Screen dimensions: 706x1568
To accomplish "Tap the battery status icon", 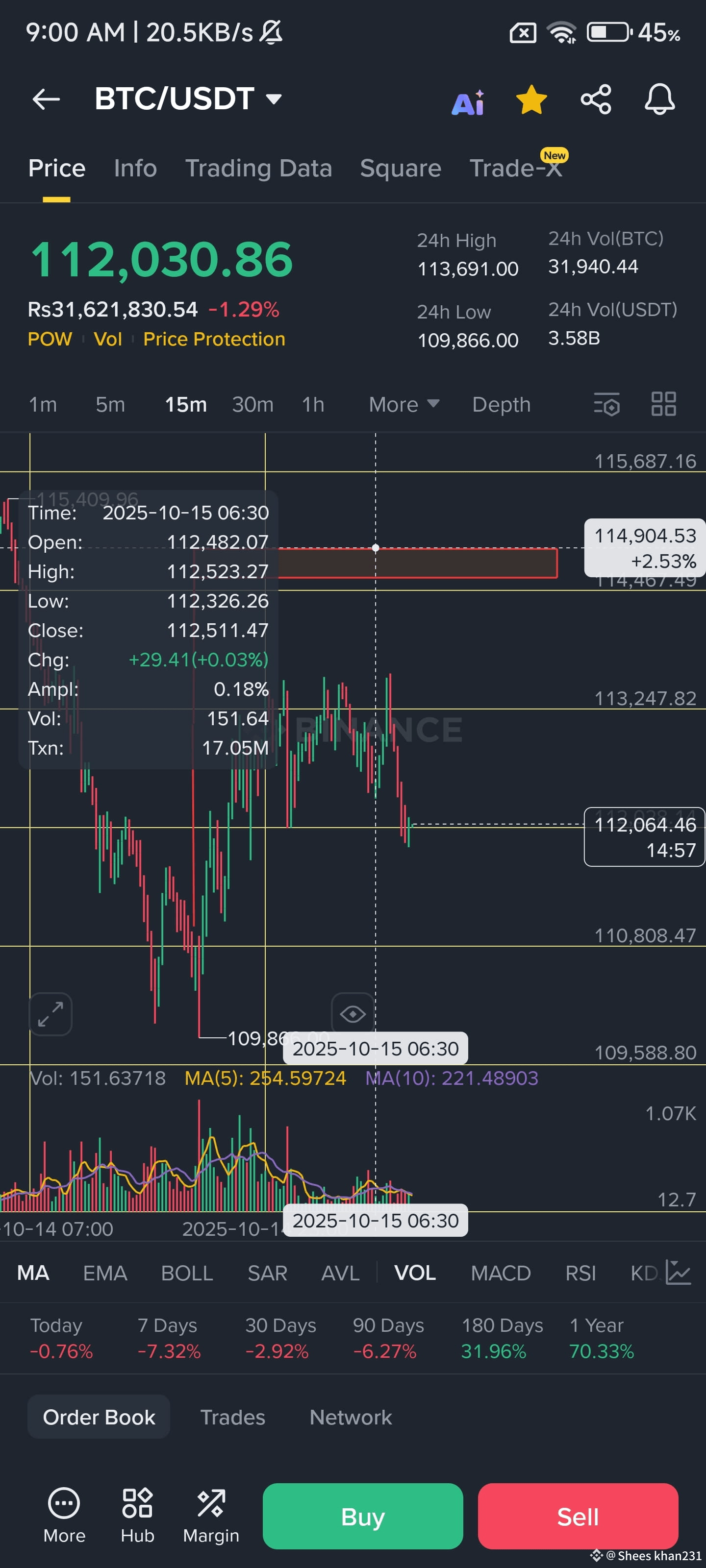I will 610,32.
